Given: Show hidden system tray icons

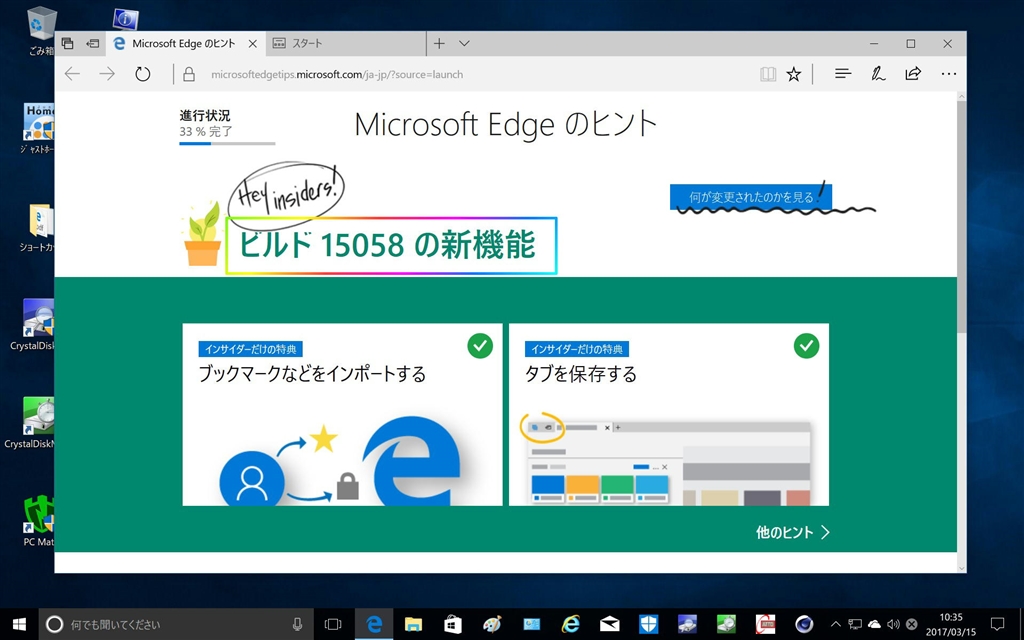Looking at the screenshot, I should pyautogui.click(x=835, y=624).
